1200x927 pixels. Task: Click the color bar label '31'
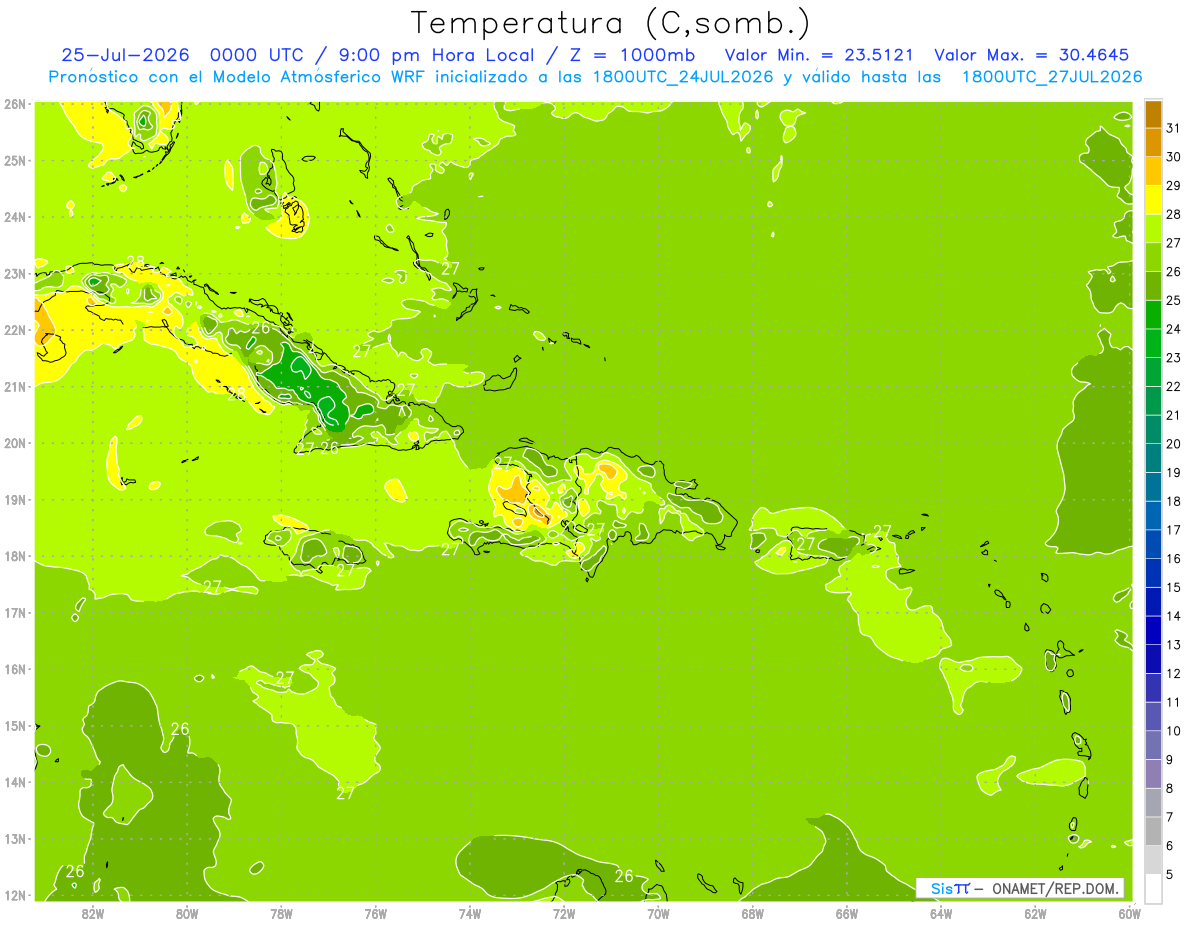click(1174, 128)
